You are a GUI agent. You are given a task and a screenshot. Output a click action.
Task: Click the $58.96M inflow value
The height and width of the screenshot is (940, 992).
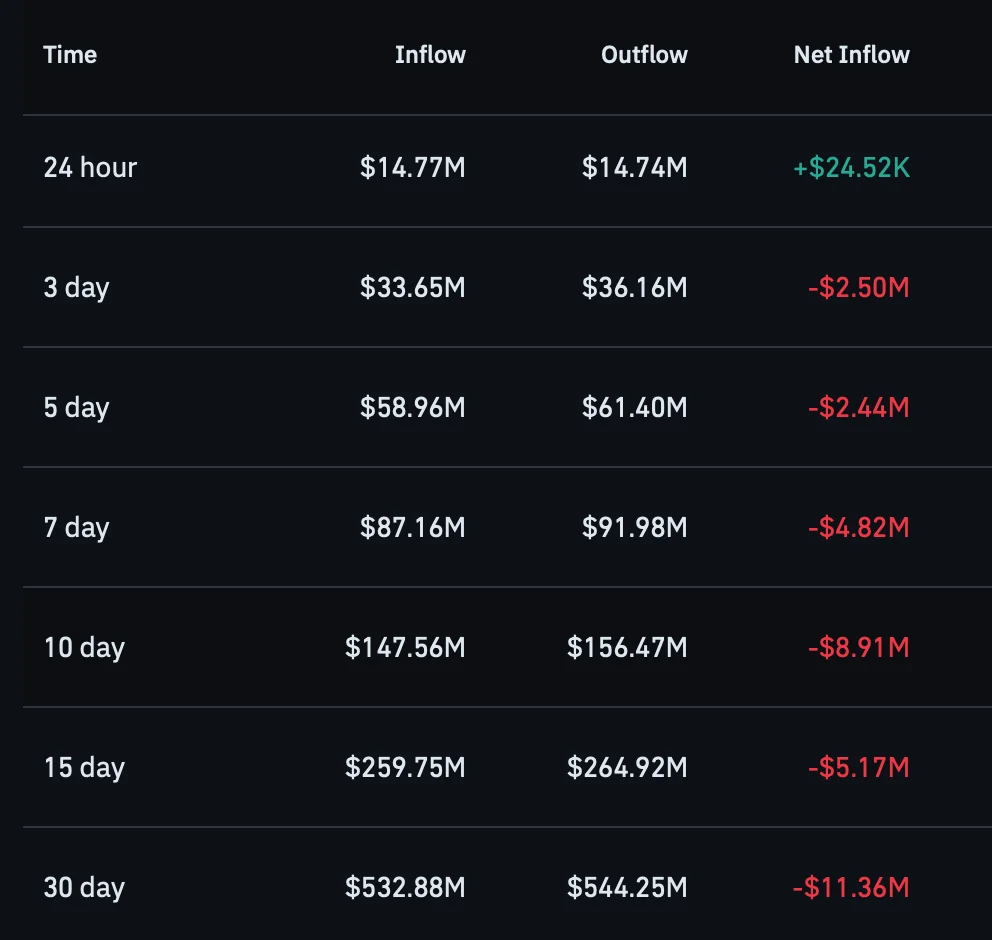pos(412,407)
